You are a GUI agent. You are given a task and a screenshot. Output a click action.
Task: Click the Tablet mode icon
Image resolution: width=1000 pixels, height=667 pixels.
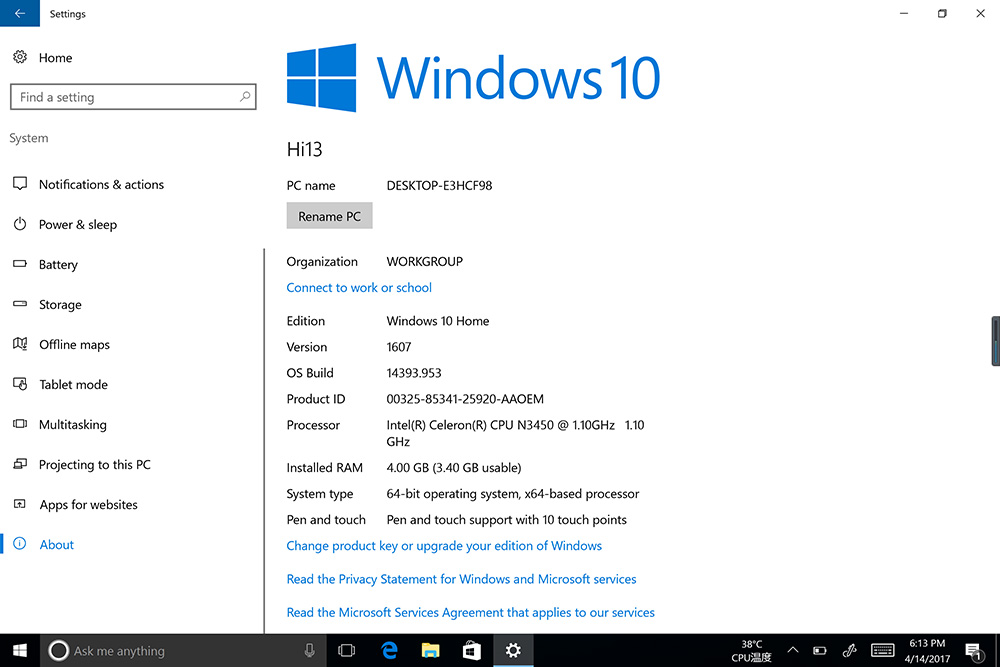(20, 384)
